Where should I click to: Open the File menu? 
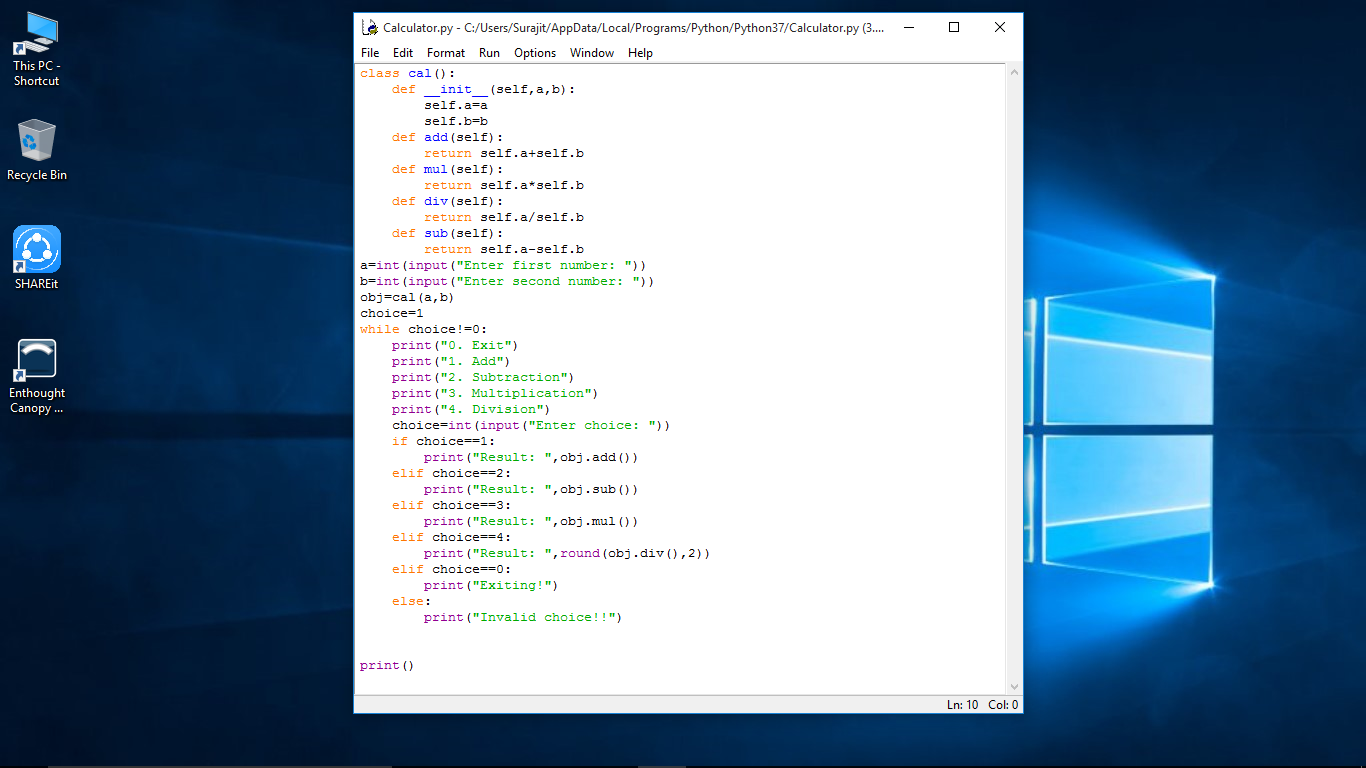pyautogui.click(x=370, y=53)
